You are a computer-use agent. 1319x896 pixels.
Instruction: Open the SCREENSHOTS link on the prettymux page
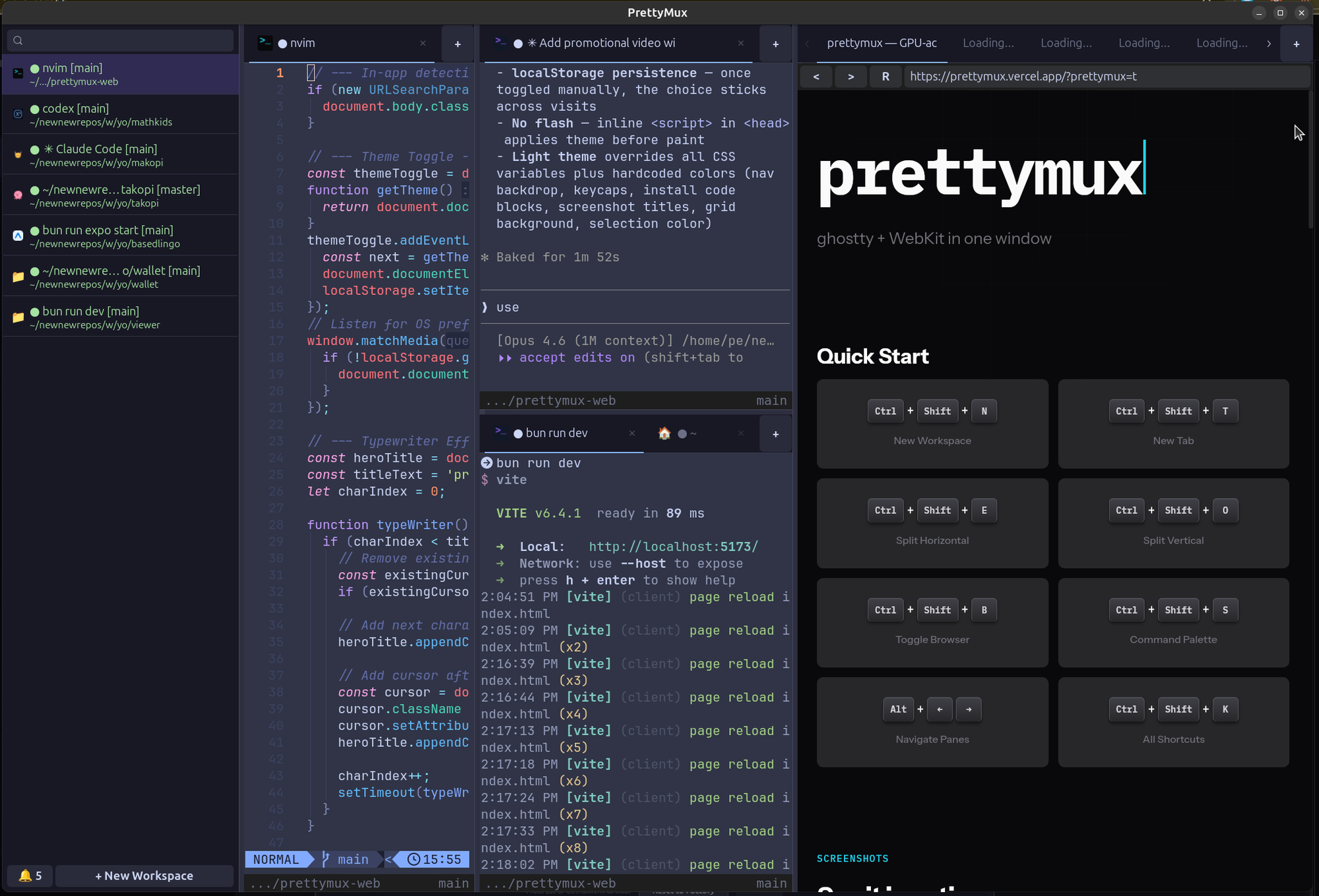(852, 858)
